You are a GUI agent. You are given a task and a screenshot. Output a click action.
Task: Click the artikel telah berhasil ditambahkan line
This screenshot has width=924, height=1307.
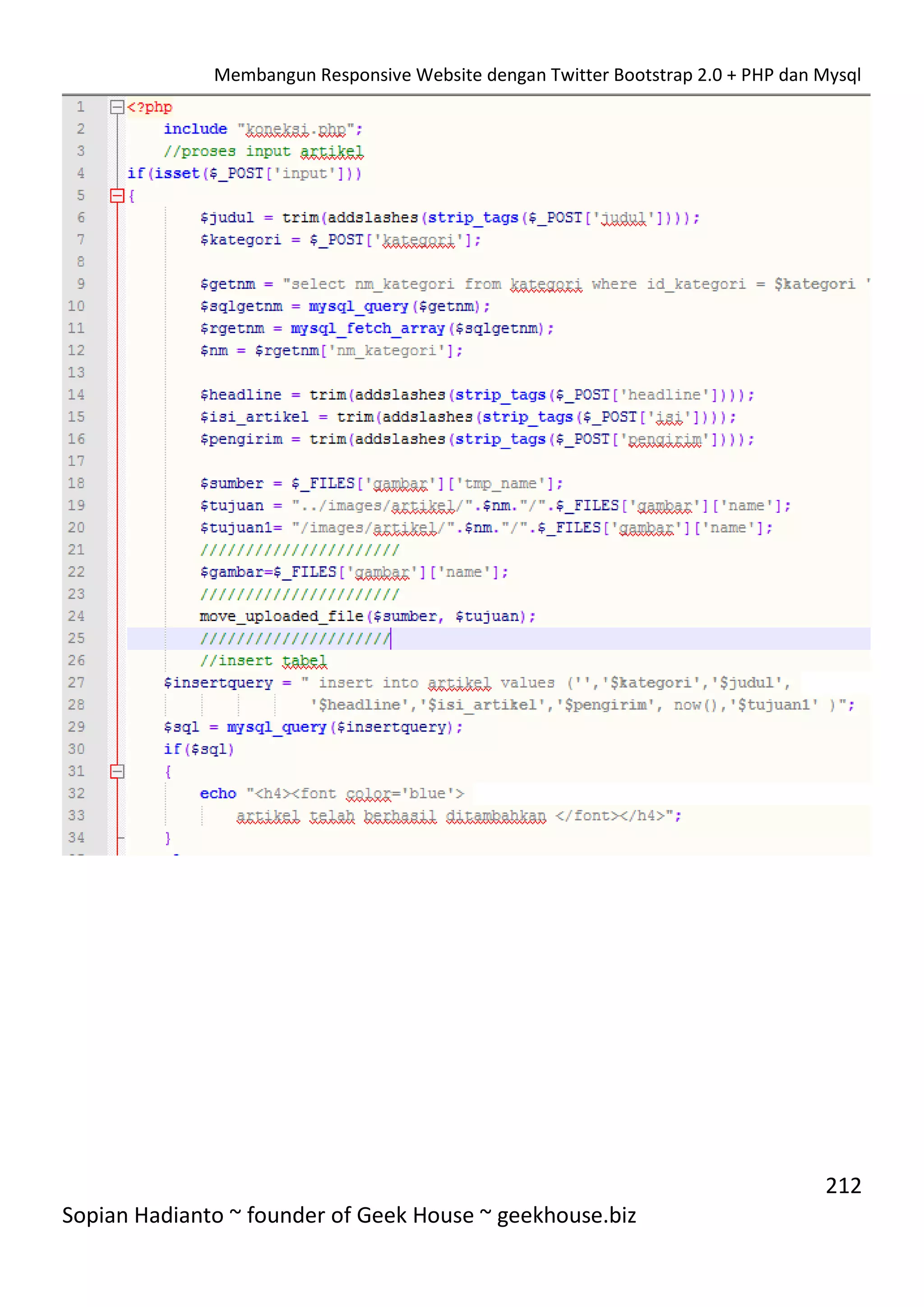click(x=458, y=816)
